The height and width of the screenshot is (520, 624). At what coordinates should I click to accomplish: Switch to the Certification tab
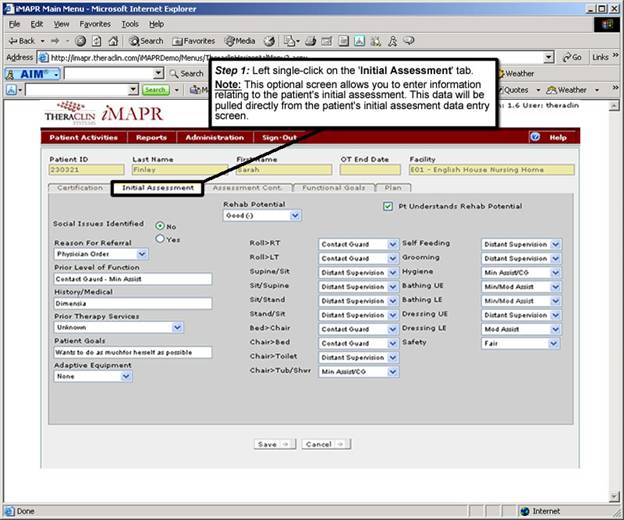point(80,188)
